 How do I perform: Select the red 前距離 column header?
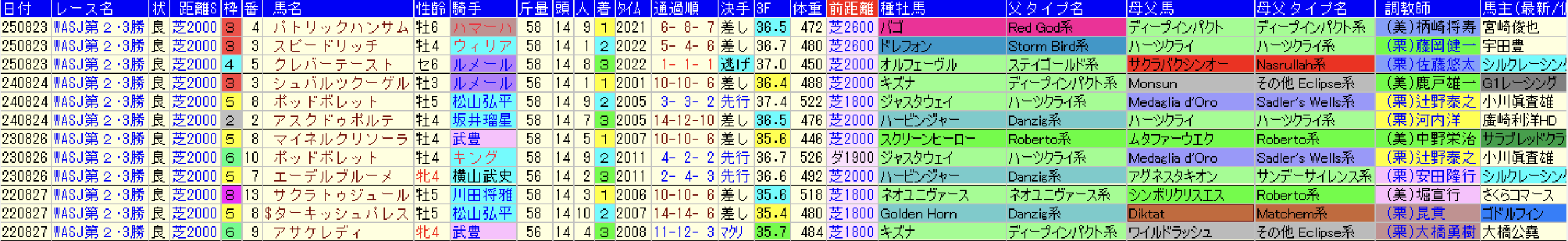[851, 9]
